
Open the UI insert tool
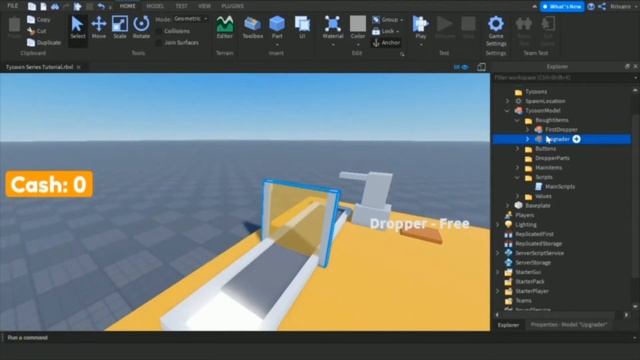pyautogui.click(x=302, y=28)
